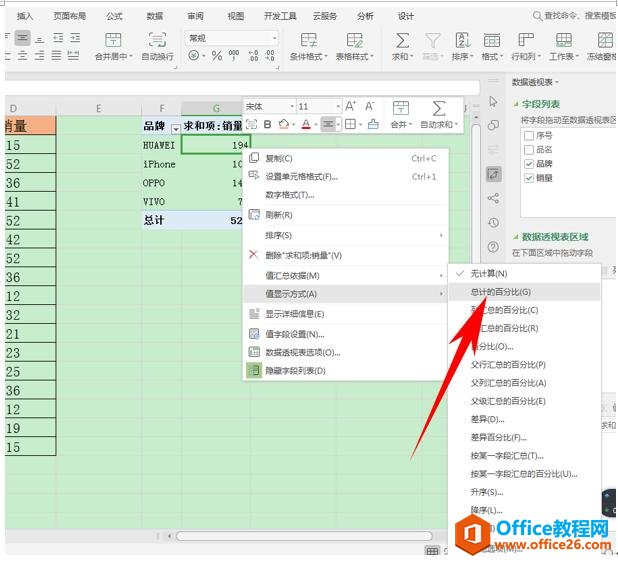Click mini toolbar decrease font size

tap(369, 106)
